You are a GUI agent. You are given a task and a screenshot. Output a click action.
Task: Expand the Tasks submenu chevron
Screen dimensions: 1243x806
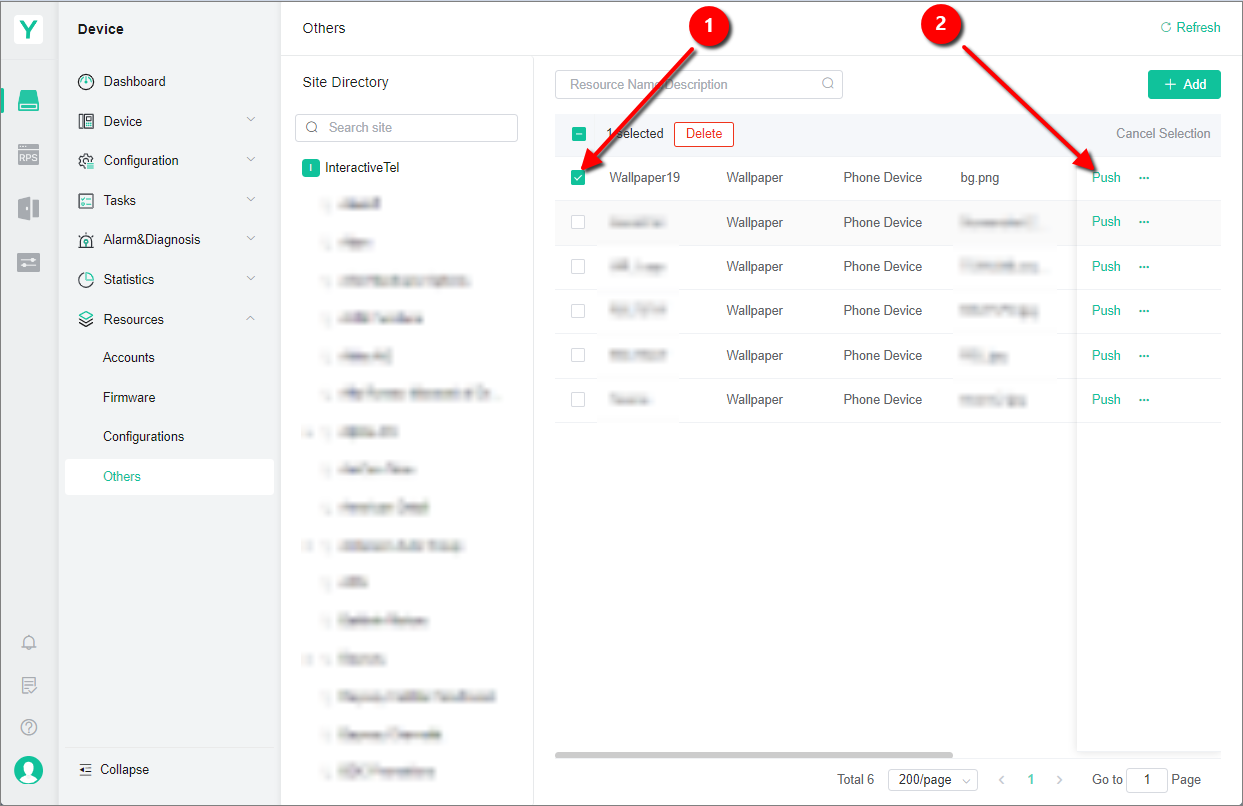[x=251, y=200]
